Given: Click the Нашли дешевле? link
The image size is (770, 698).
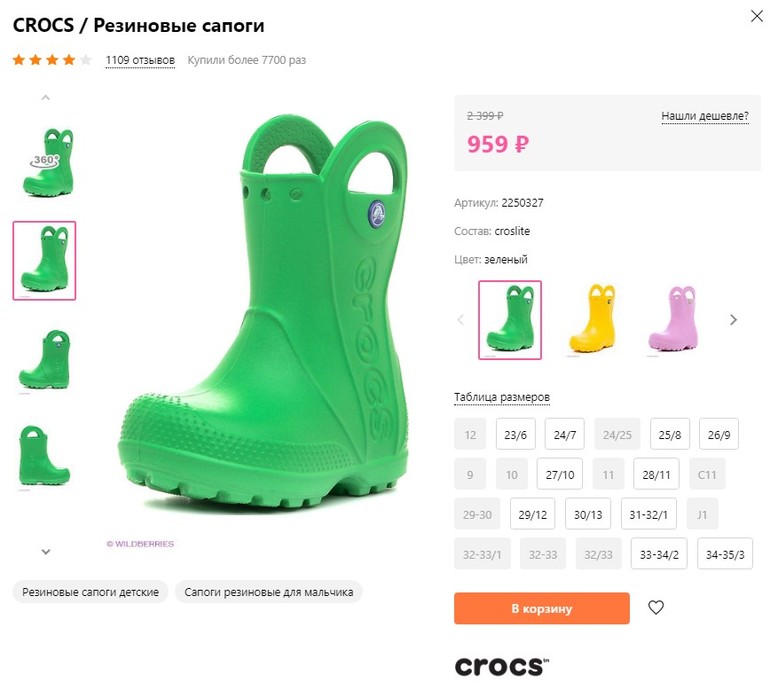Looking at the screenshot, I should click(704, 116).
